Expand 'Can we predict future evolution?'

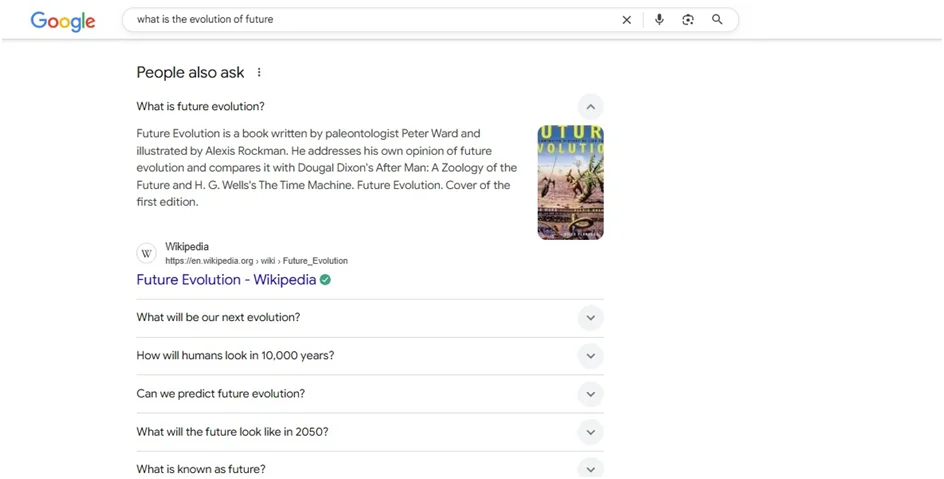(x=591, y=394)
